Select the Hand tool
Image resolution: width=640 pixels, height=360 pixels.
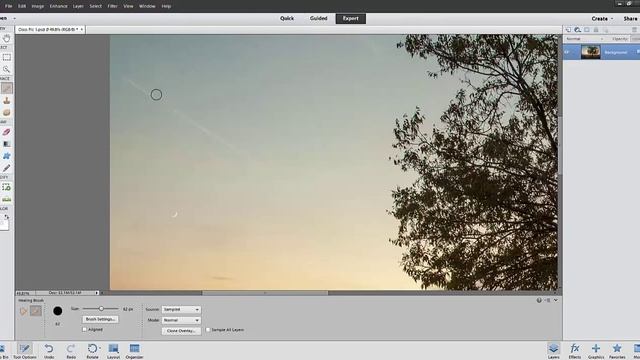7,38
